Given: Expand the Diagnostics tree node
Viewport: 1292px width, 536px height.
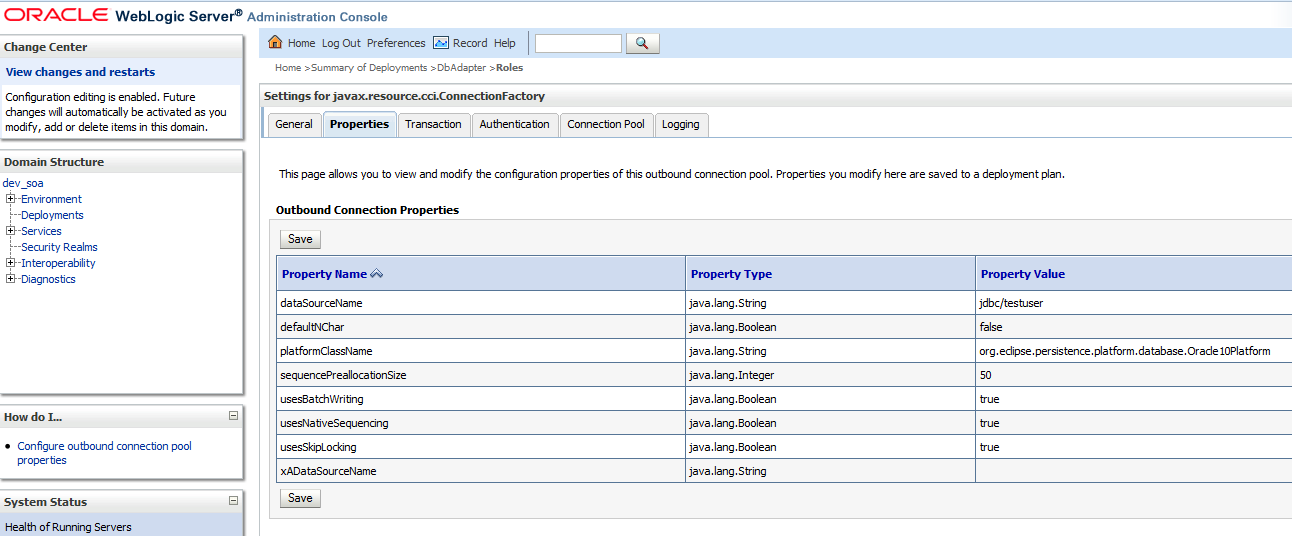Looking at the screenshot, I should [x=11, y=279].
